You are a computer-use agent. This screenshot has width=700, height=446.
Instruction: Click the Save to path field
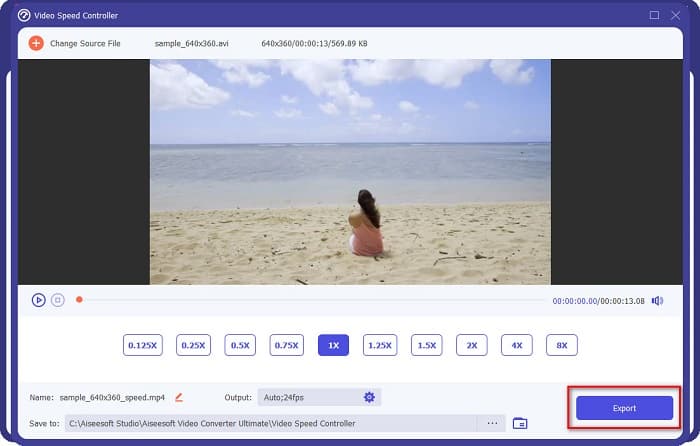(x=270, y=423)
